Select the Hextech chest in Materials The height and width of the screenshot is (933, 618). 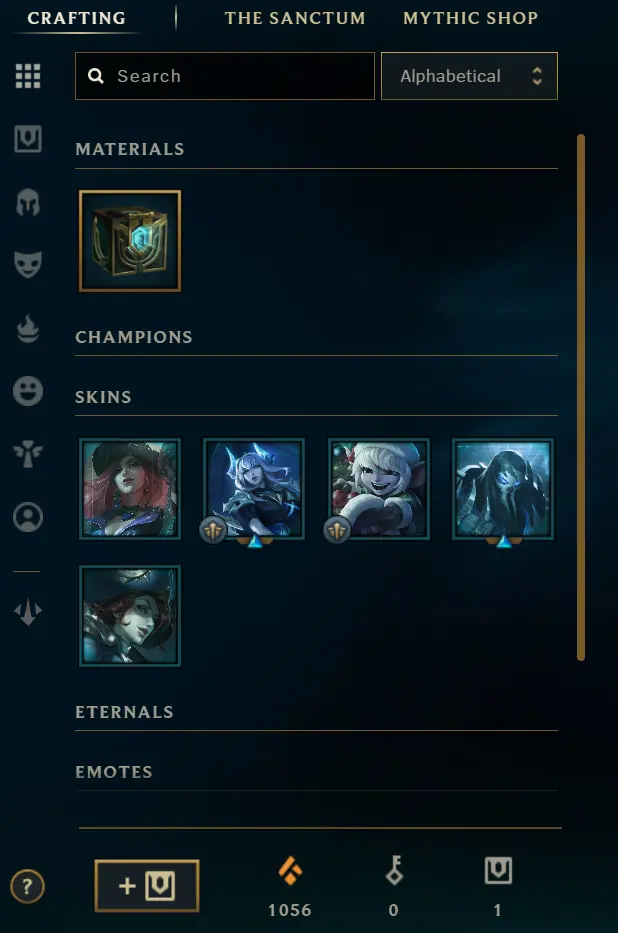130,241
